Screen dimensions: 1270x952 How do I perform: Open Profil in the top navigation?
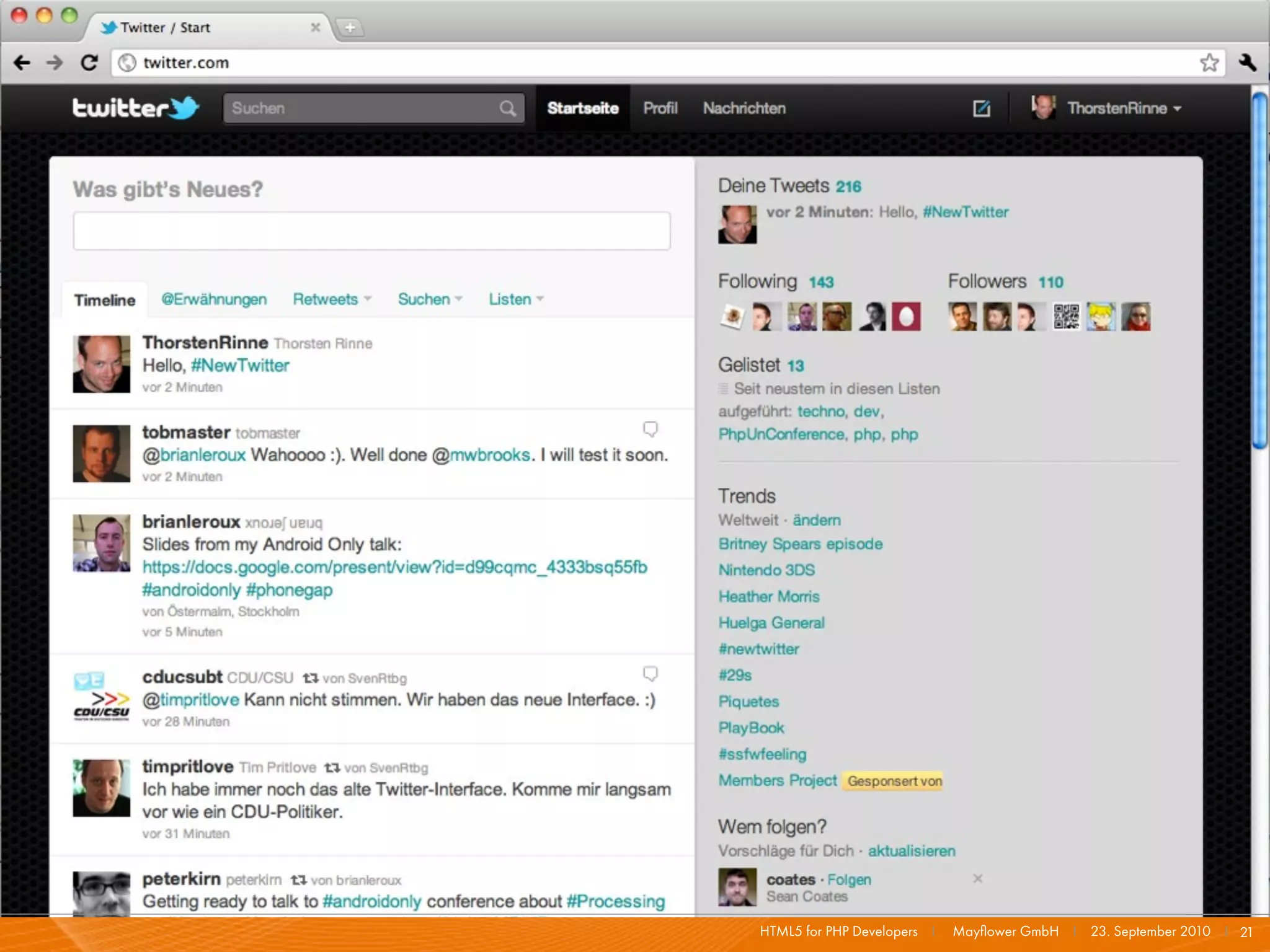[x=660, y=108]
